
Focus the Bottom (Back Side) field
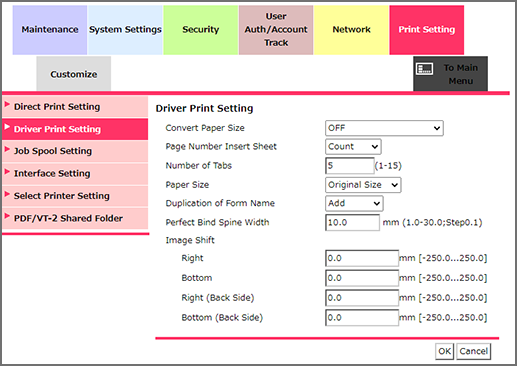[362, 318]
